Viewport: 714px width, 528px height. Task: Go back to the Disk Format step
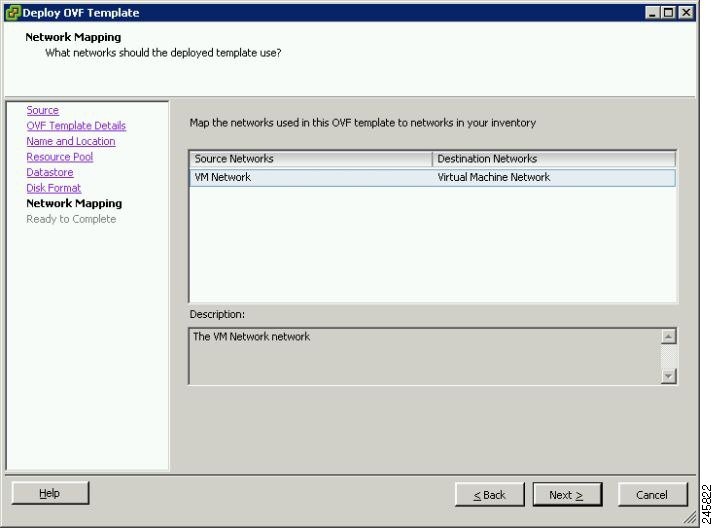54,188
